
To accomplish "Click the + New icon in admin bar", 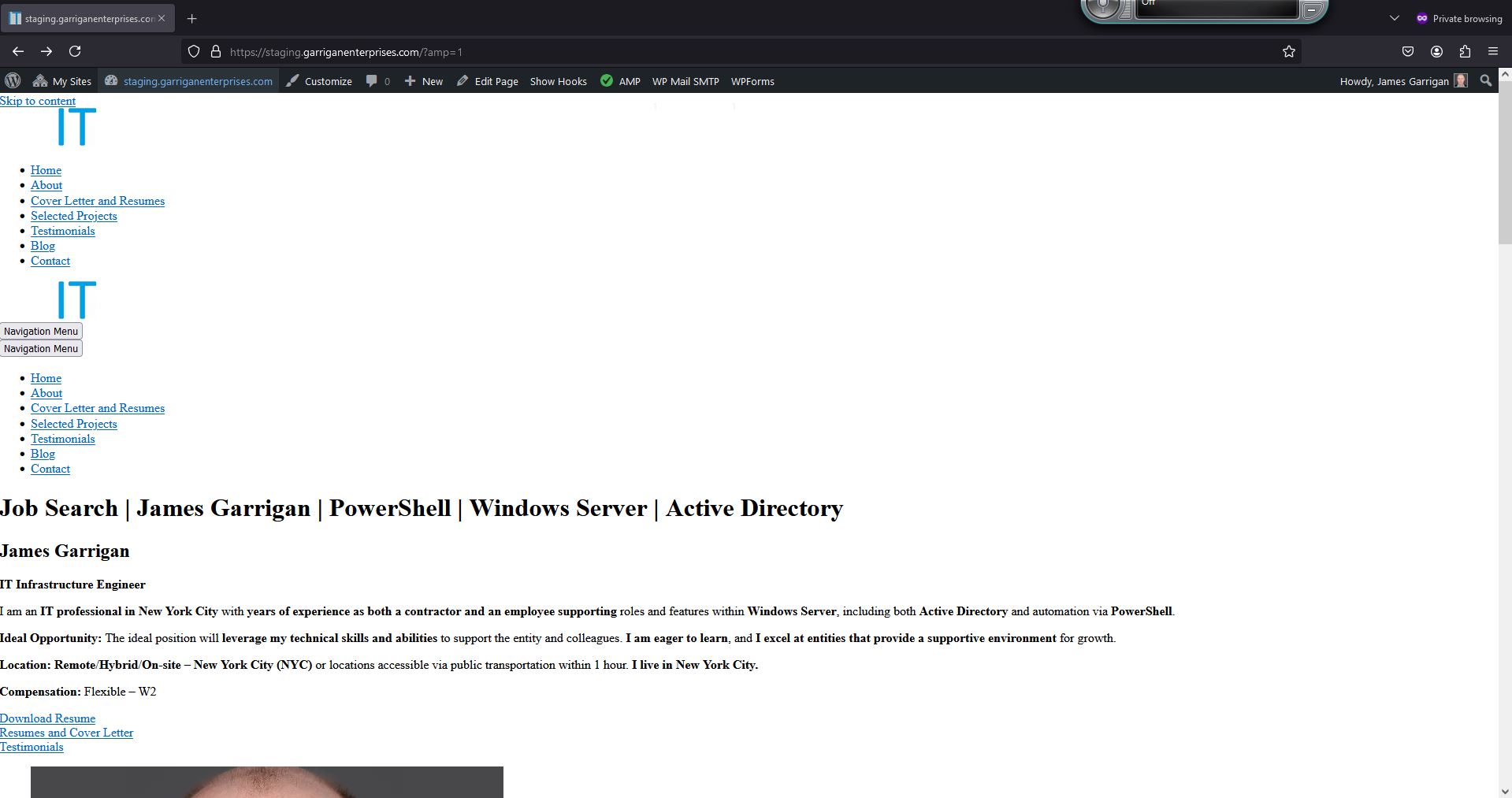I will tap(410, 80).
